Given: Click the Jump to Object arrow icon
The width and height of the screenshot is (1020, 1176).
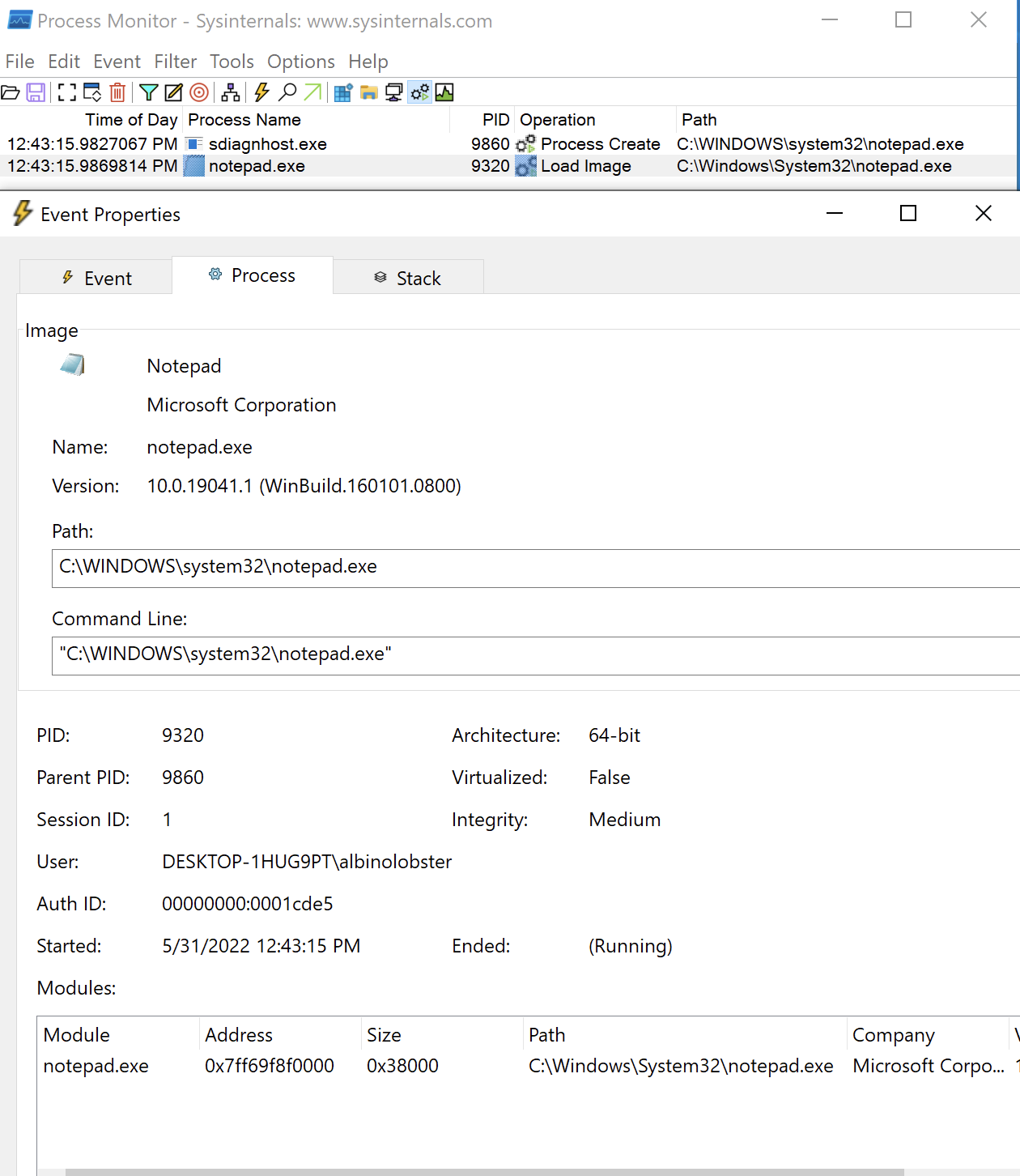Looking at the screenshot, I should pyautogui.click(x=312, y=92).
